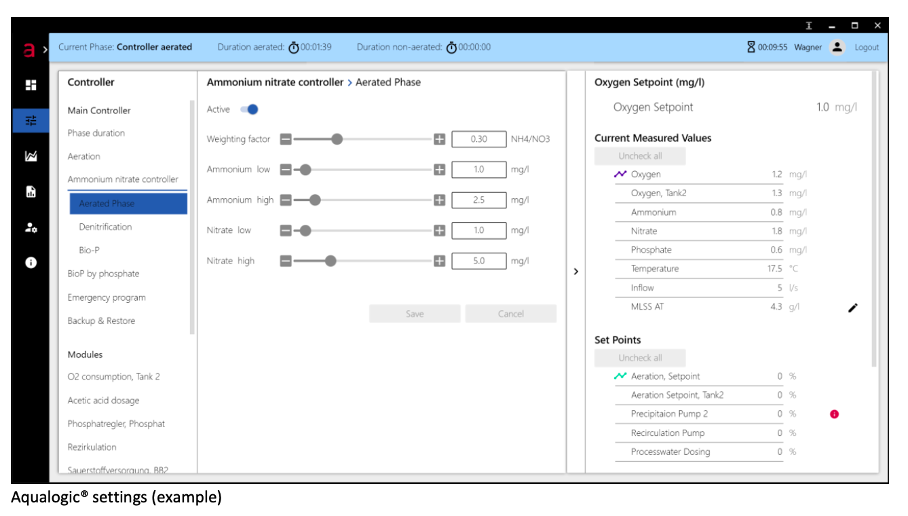This screenshot has height=516, width=908.
Task: Open the report document icon in sidebar
Action: tap(31, 192)
